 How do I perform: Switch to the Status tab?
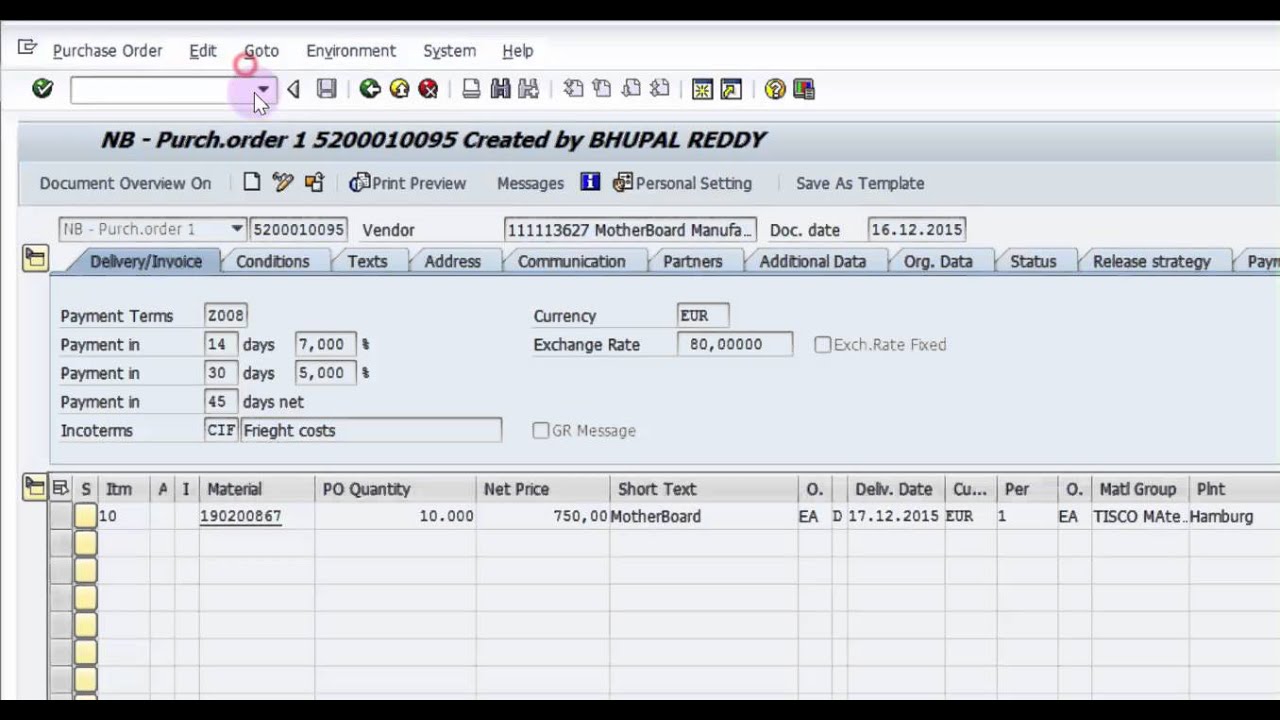1033,261
